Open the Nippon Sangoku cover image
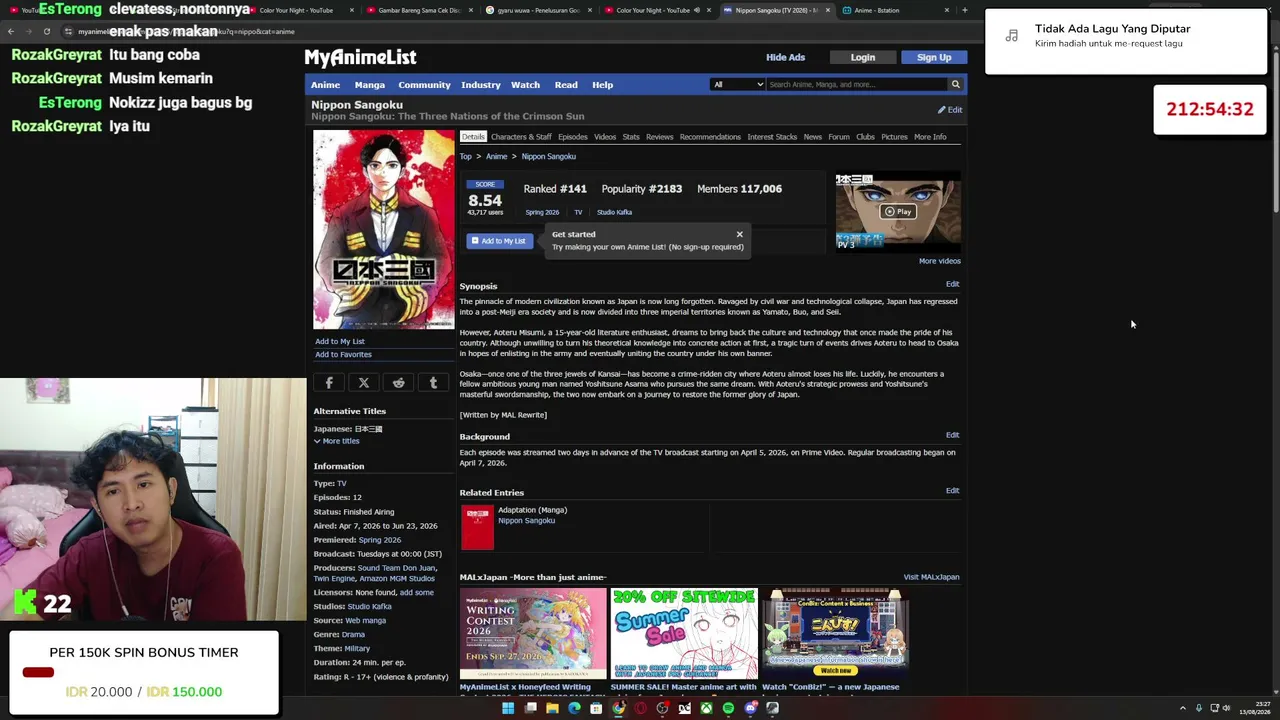The image size is (1280, 720). pyautogui.click(x=383, y=229)
